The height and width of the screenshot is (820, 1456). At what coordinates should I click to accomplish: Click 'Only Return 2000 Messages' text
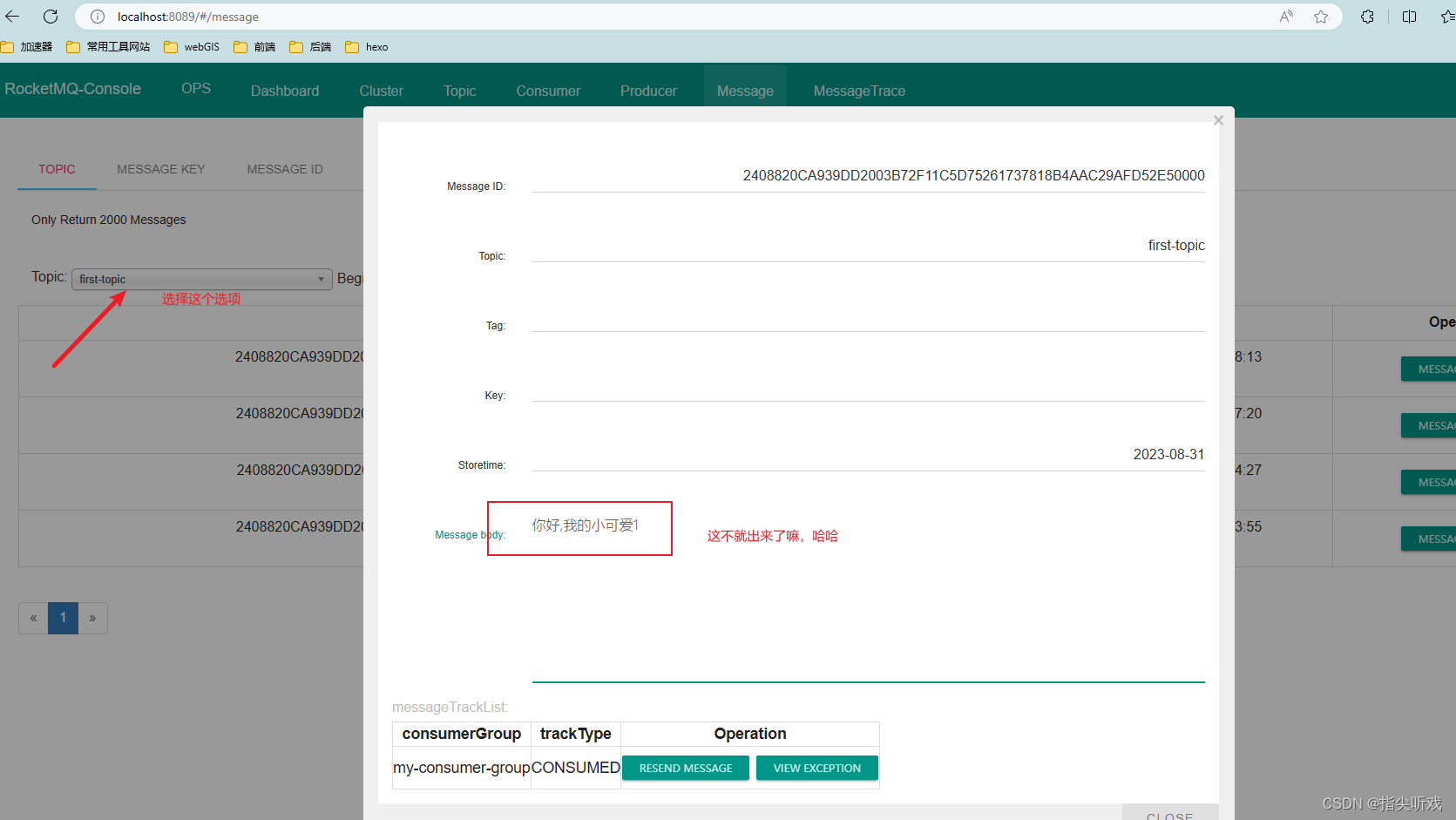pyautogui.click(x=109, y=220)
